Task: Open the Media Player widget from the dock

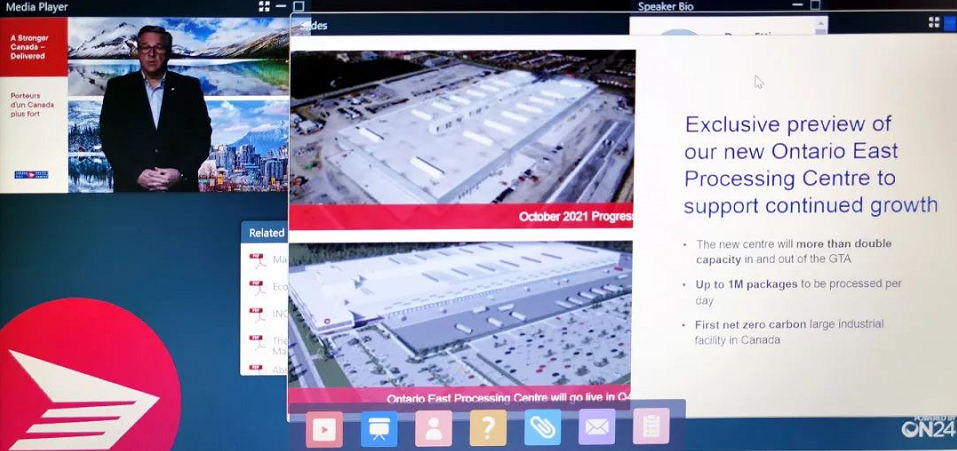Action: (324, 429)
